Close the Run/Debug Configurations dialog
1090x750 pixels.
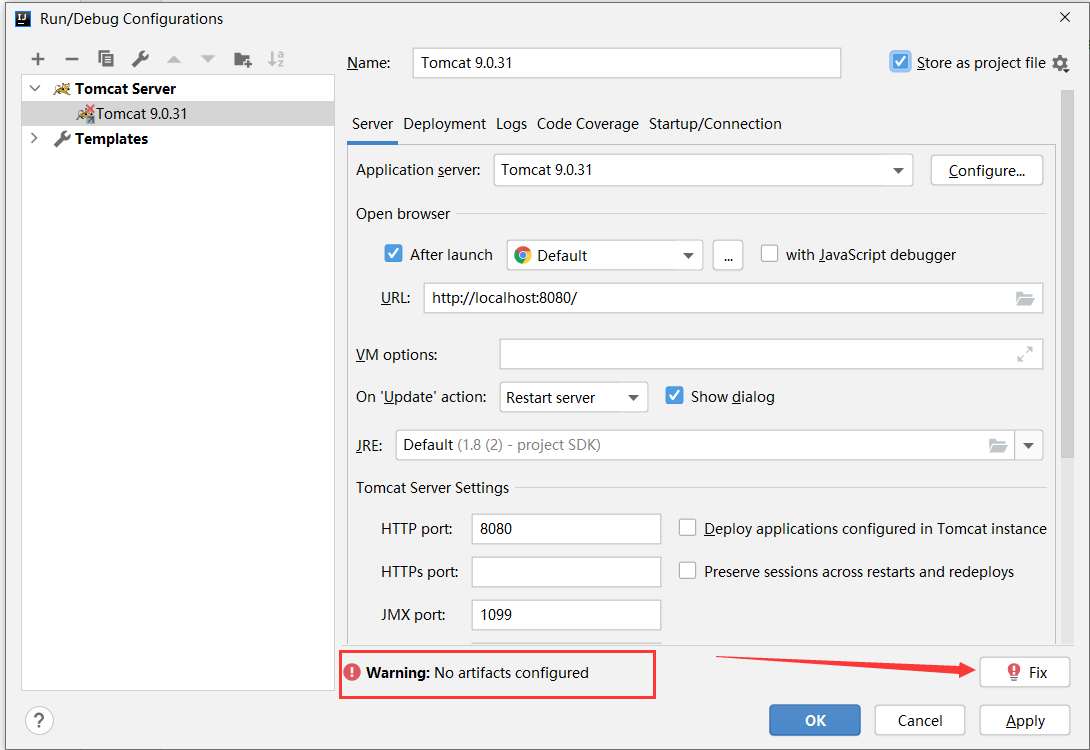1064,17
